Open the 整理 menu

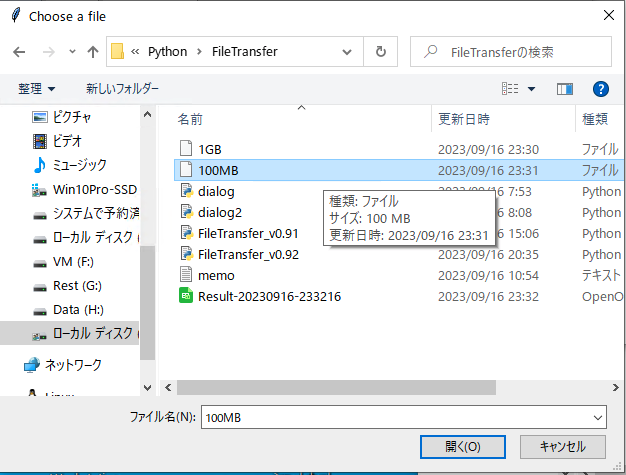[x=36, y=89]
